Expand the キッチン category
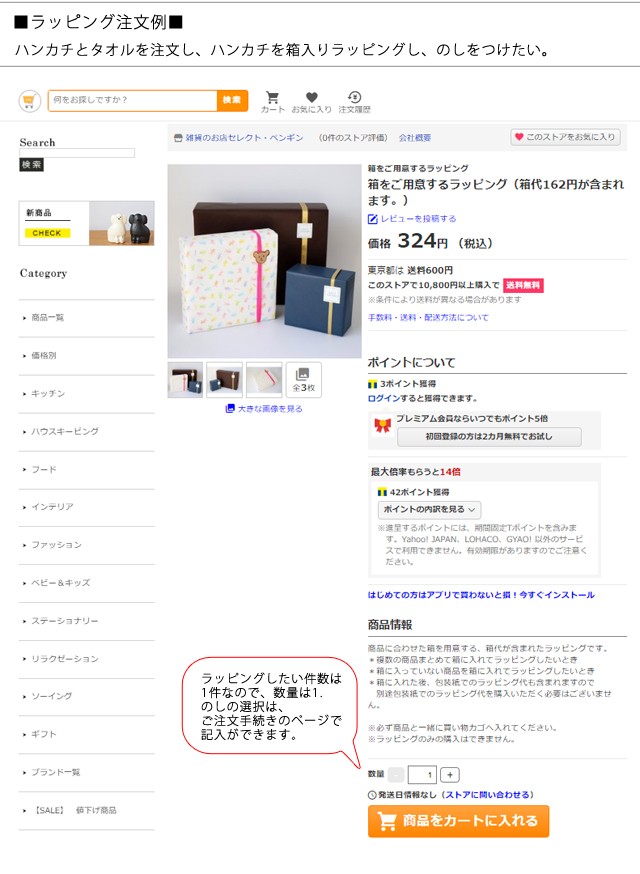Image resolution: width=640 pixels, height=874 pixels. pos(48,394)
